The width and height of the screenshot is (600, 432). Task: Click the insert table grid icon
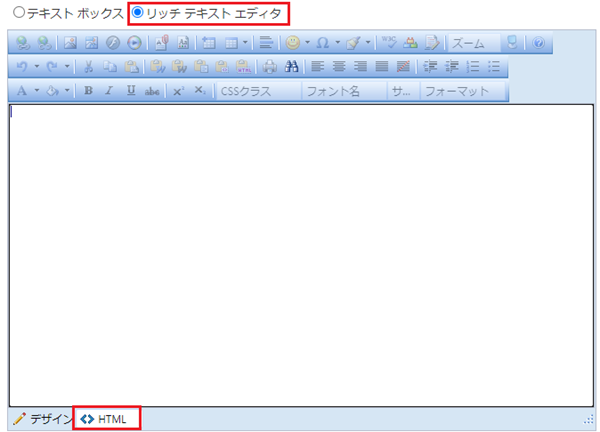(231, 43)
